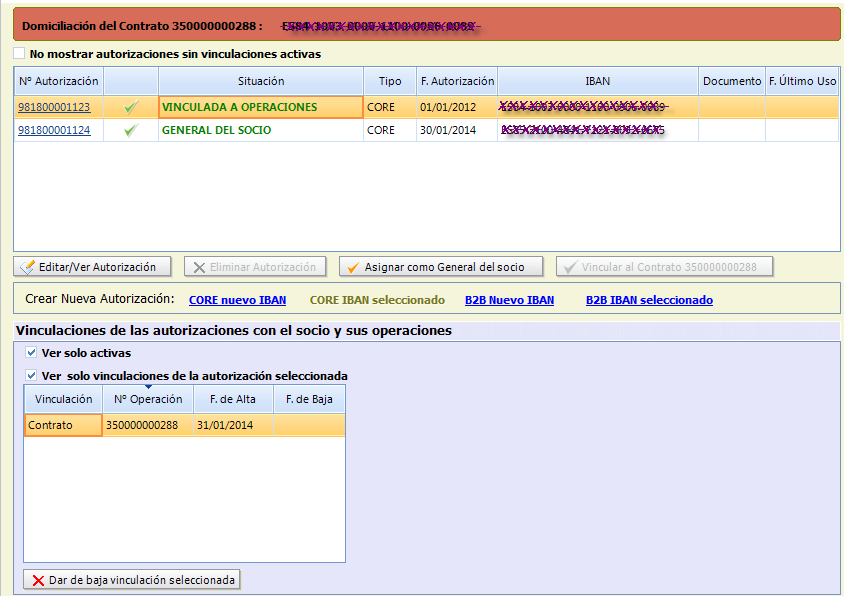Sort links by Nº Operación column header

pos(148,399)
